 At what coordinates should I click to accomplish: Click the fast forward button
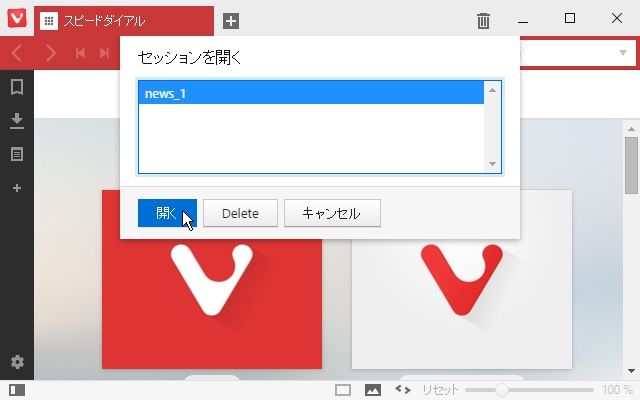pyautogui.click(x=104, y=53)
